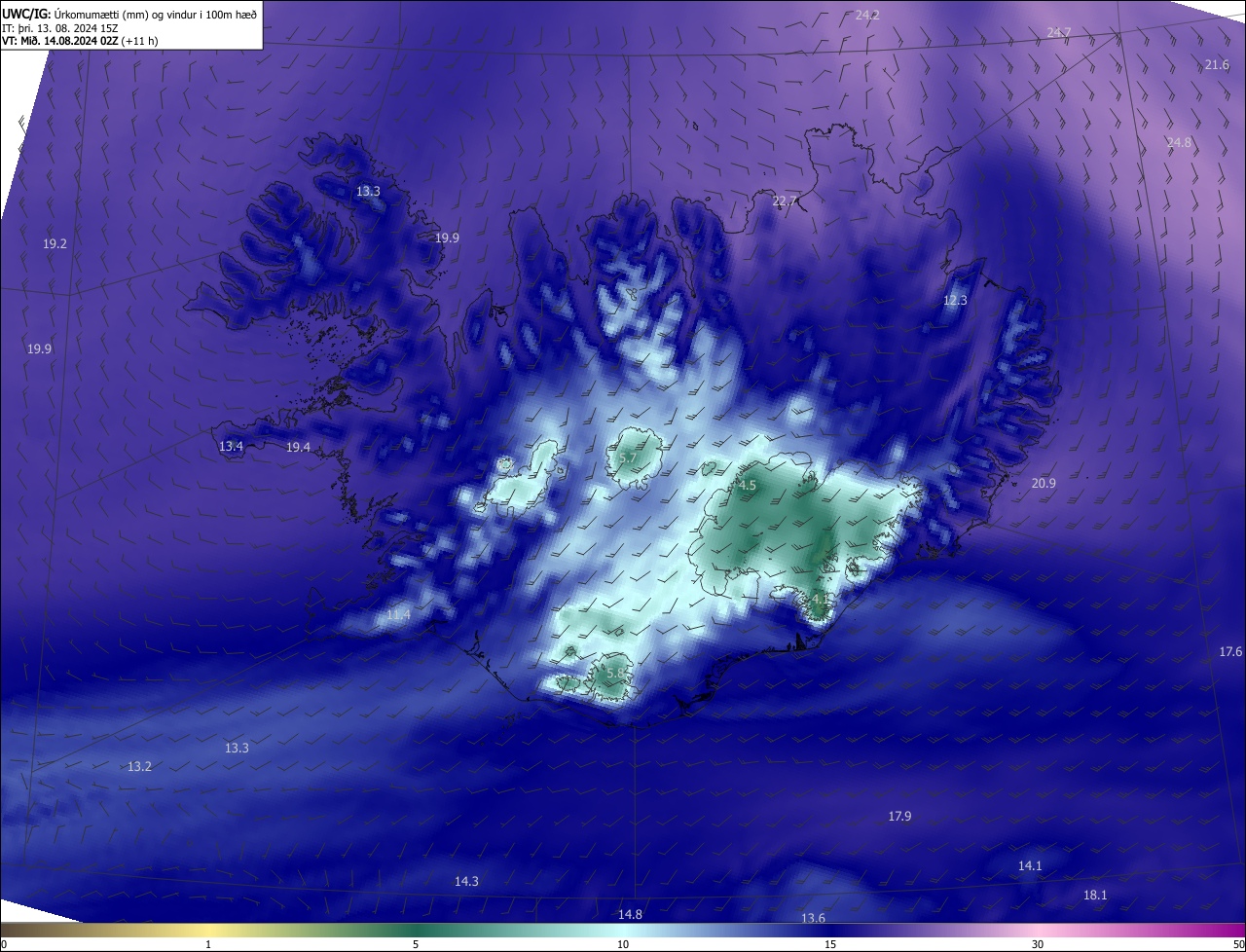The width and height of the screenshot is (1246, 952).
Task: Select the 12.3 value label
Action: (956, 300)
